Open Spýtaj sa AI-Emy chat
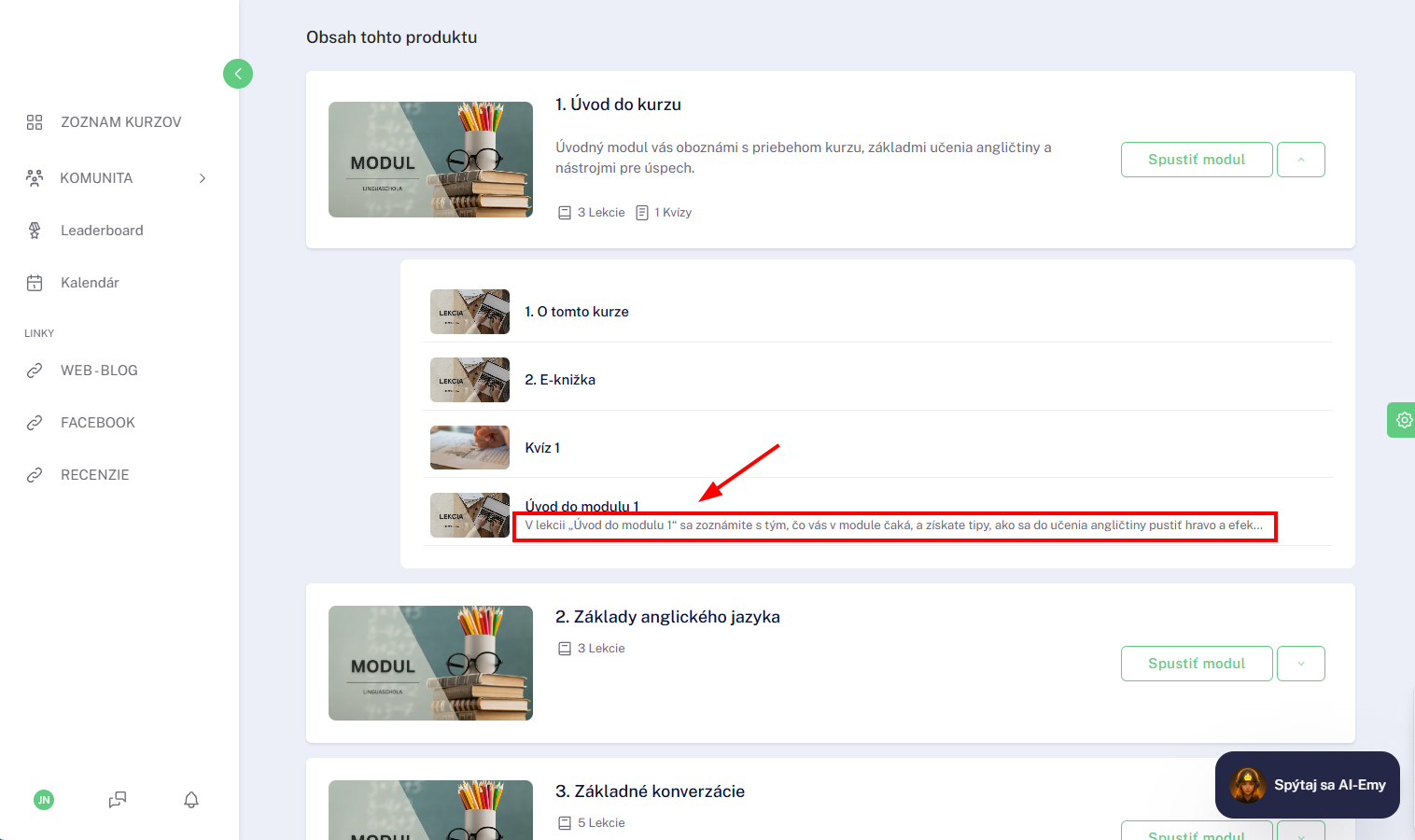The width and height of the screenshot is (1415, 840). pyautogui.click(x=1308, y=785)
